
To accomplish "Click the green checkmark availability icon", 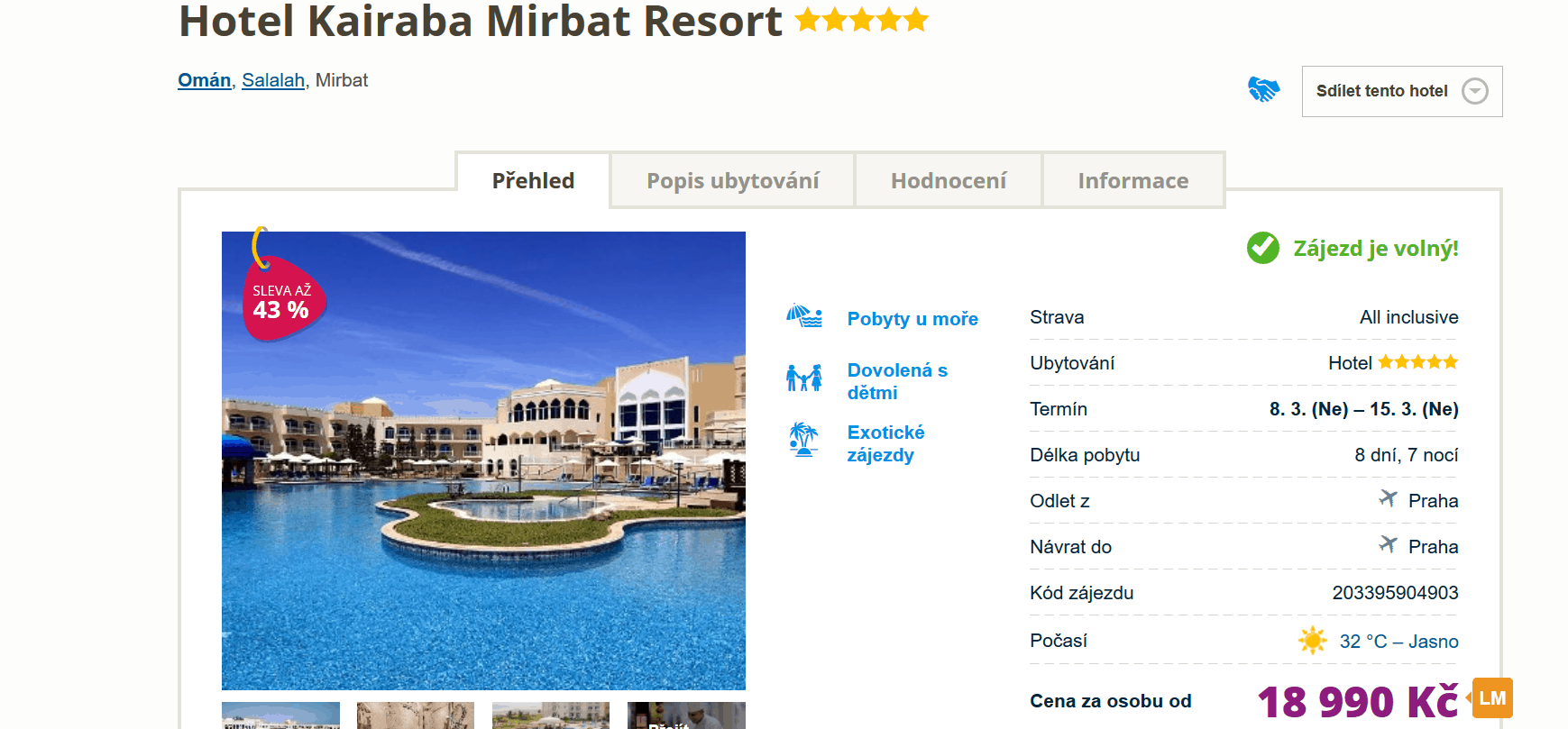I will 1262,248.
